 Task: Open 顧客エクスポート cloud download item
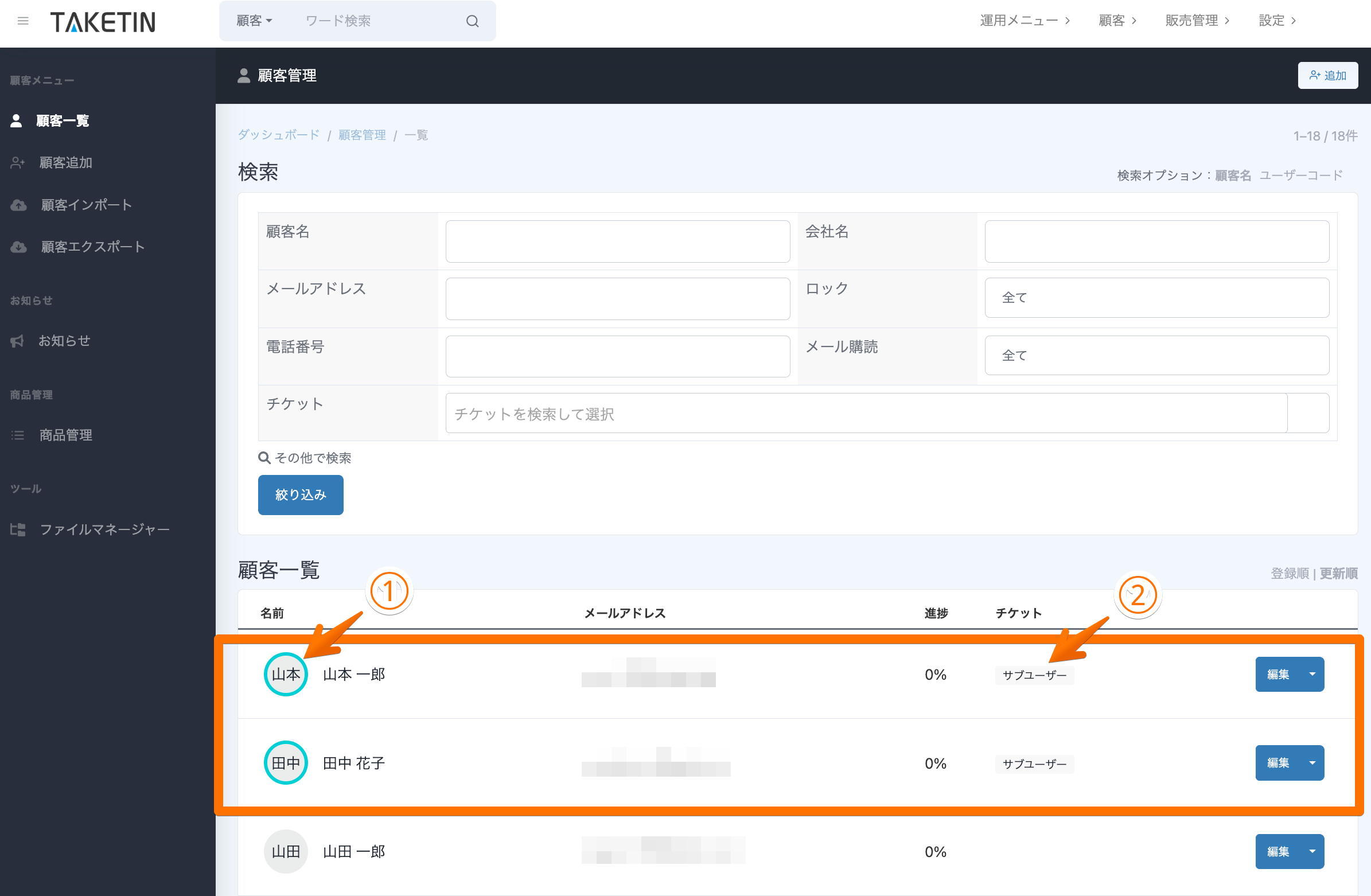pos(92,247)
